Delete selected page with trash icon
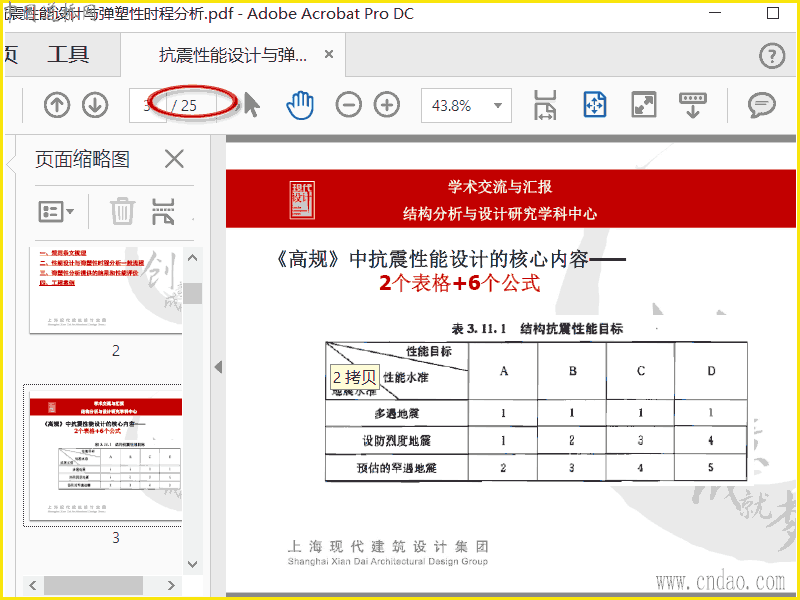This screenshot has height=600, width=800. [122, 211]
